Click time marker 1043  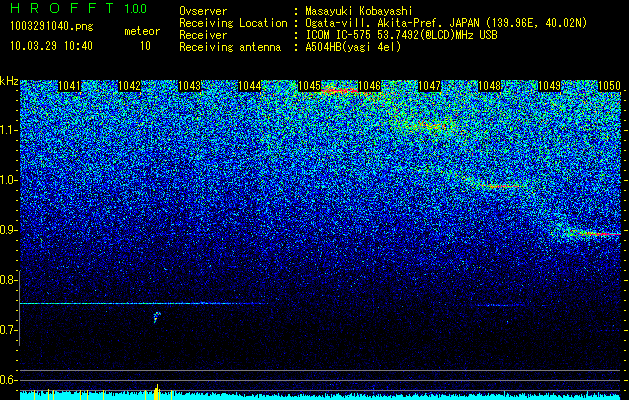(x=189, y=86)
